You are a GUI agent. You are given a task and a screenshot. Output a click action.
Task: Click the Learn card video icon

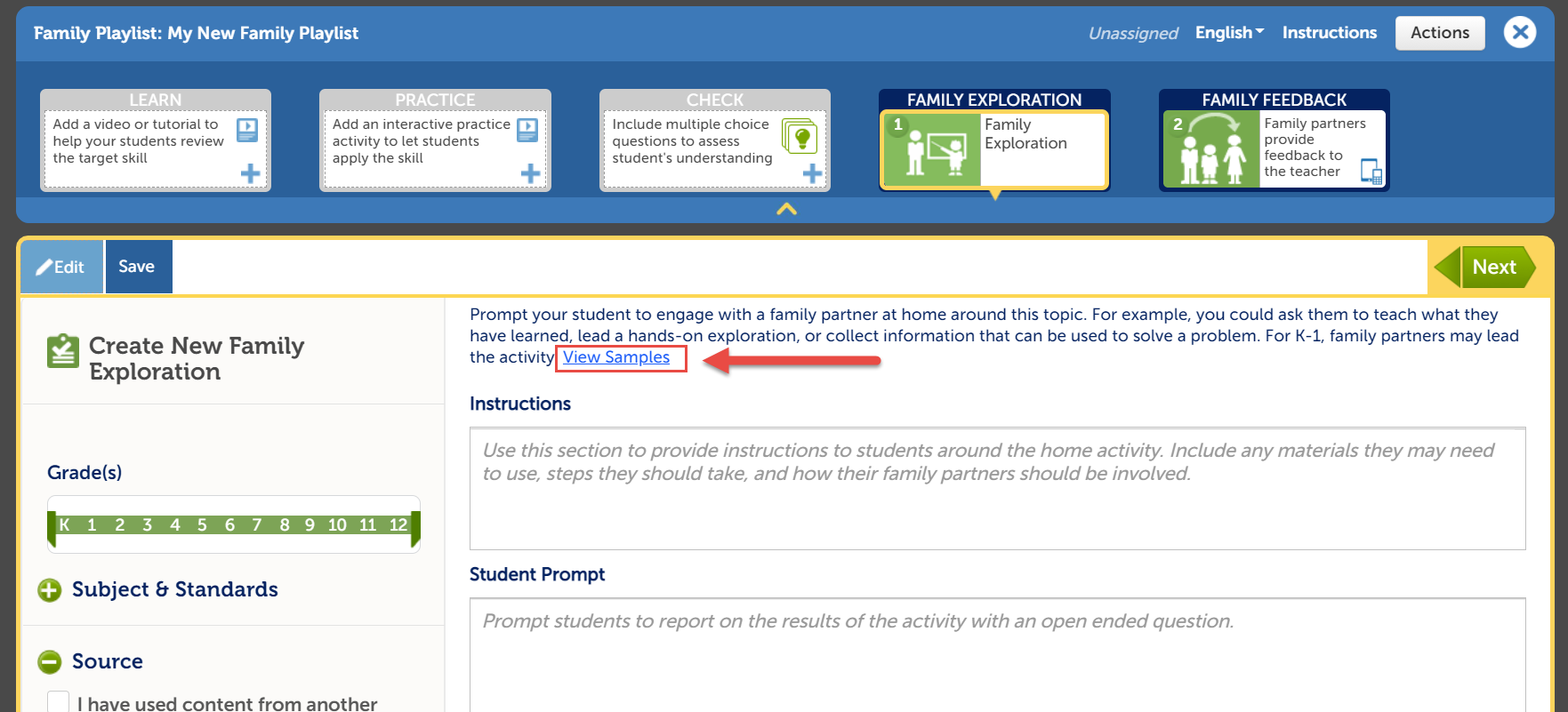coord(247,130)
